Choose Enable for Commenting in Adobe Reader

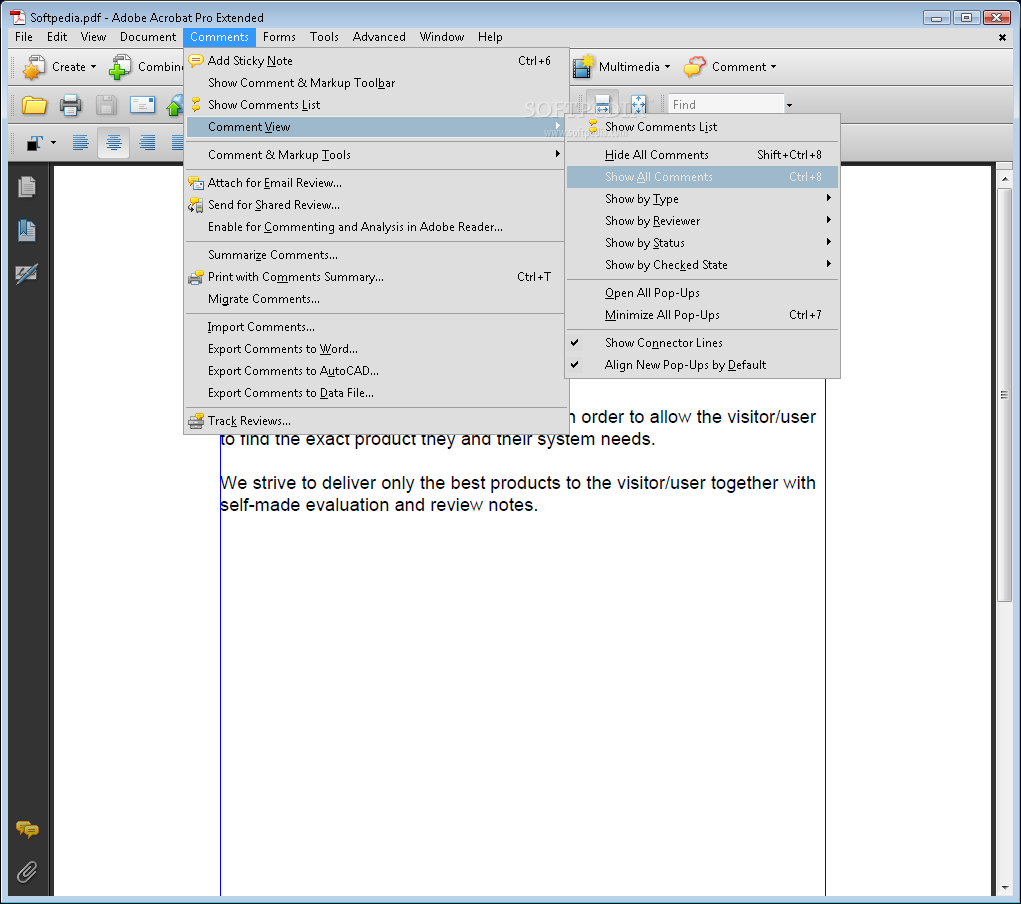tap(376, 227)
